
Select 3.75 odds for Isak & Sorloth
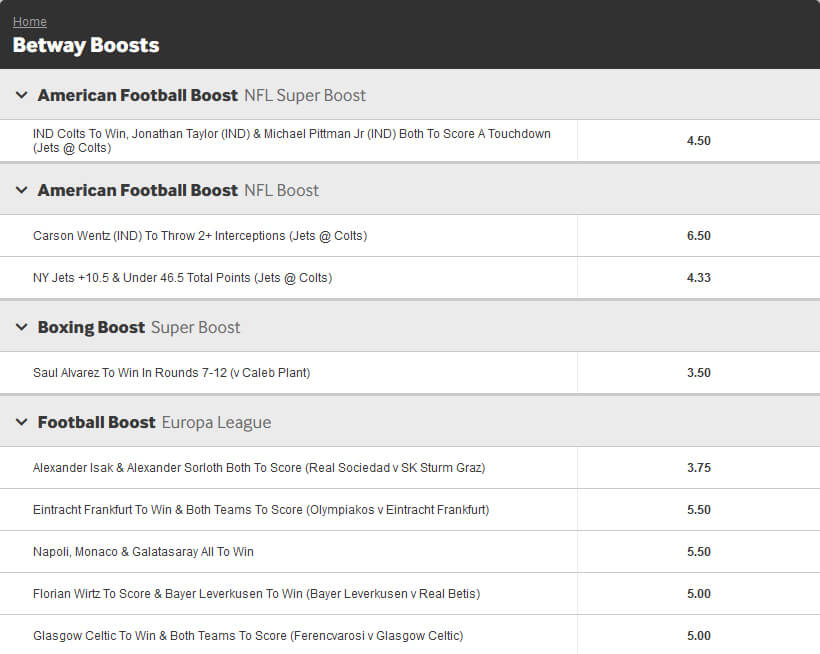(x=699, y=467)
